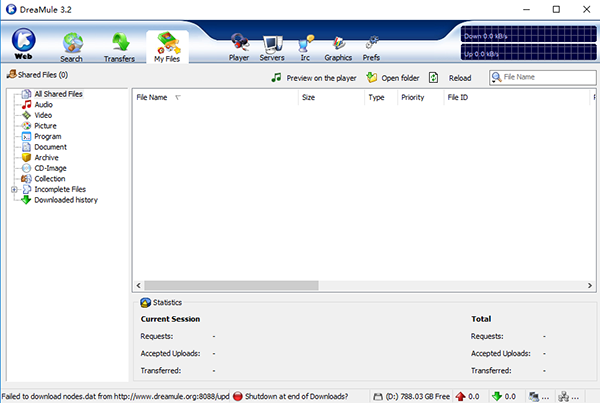Click the File Name search dropdown icon
This screenshot has height=403, width=600.
(x=497, y=77)
